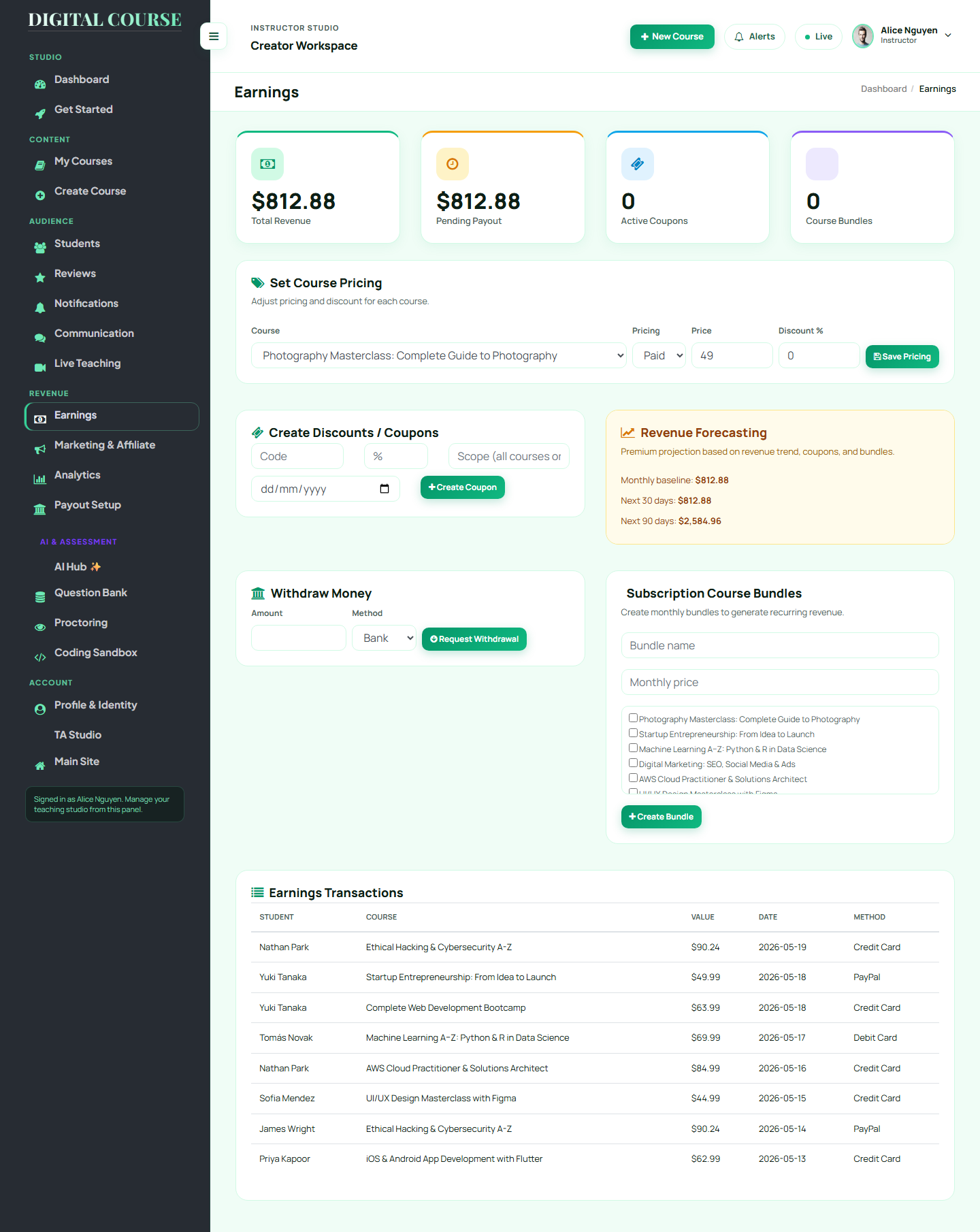Click the Bundle name input field
Image resolution: width=980 pixels, height=1232 pixels.
[x=780, y=645]
